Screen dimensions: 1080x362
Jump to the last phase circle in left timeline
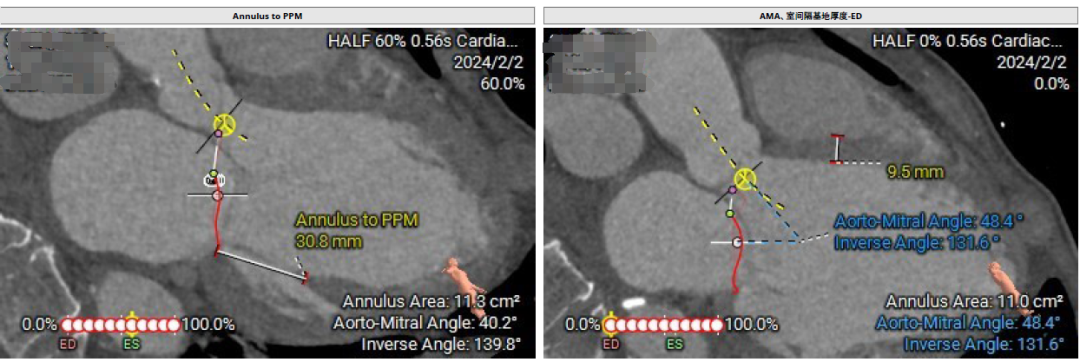(173, 325)
